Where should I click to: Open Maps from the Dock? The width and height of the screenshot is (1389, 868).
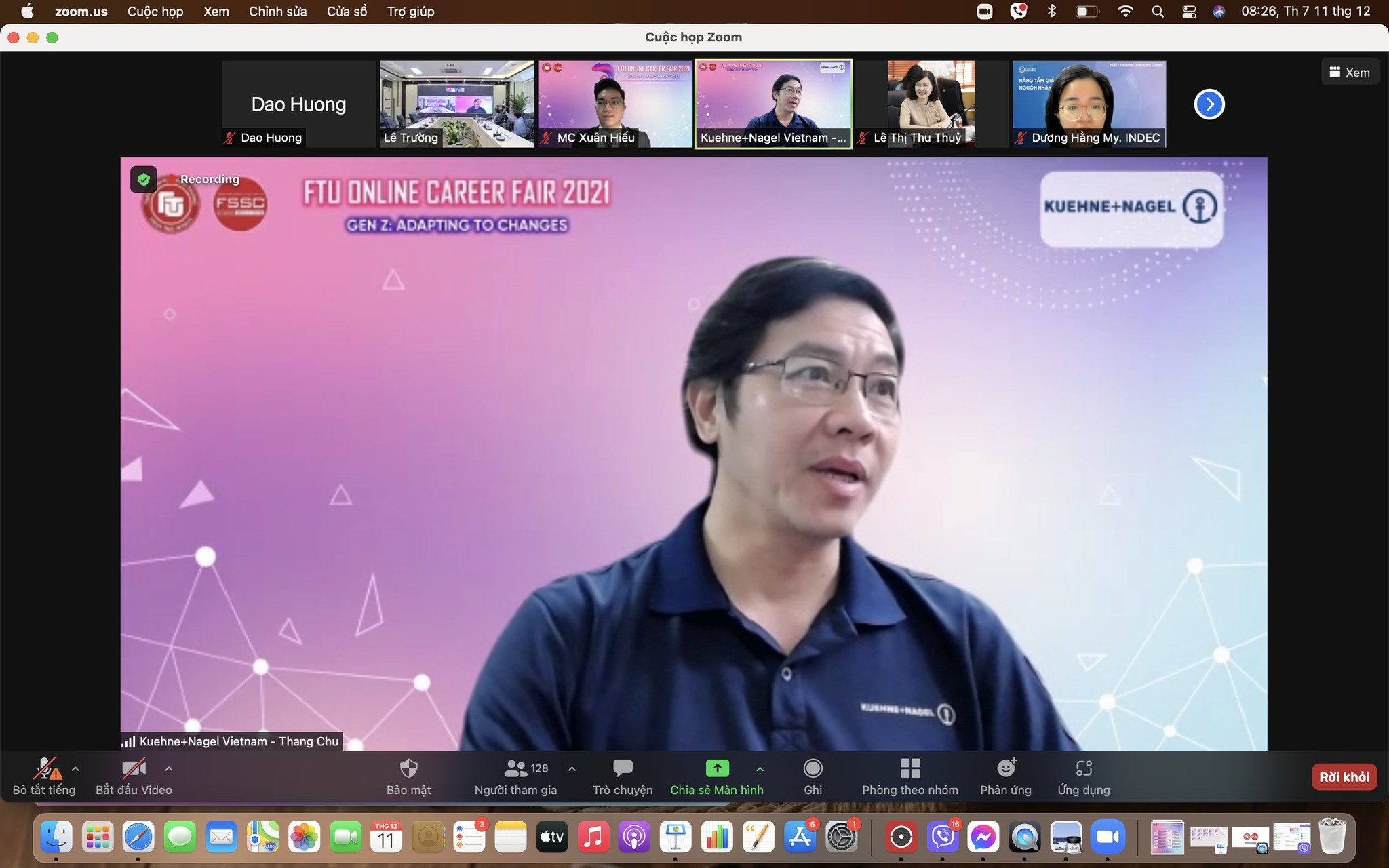[x=262, y=838]
